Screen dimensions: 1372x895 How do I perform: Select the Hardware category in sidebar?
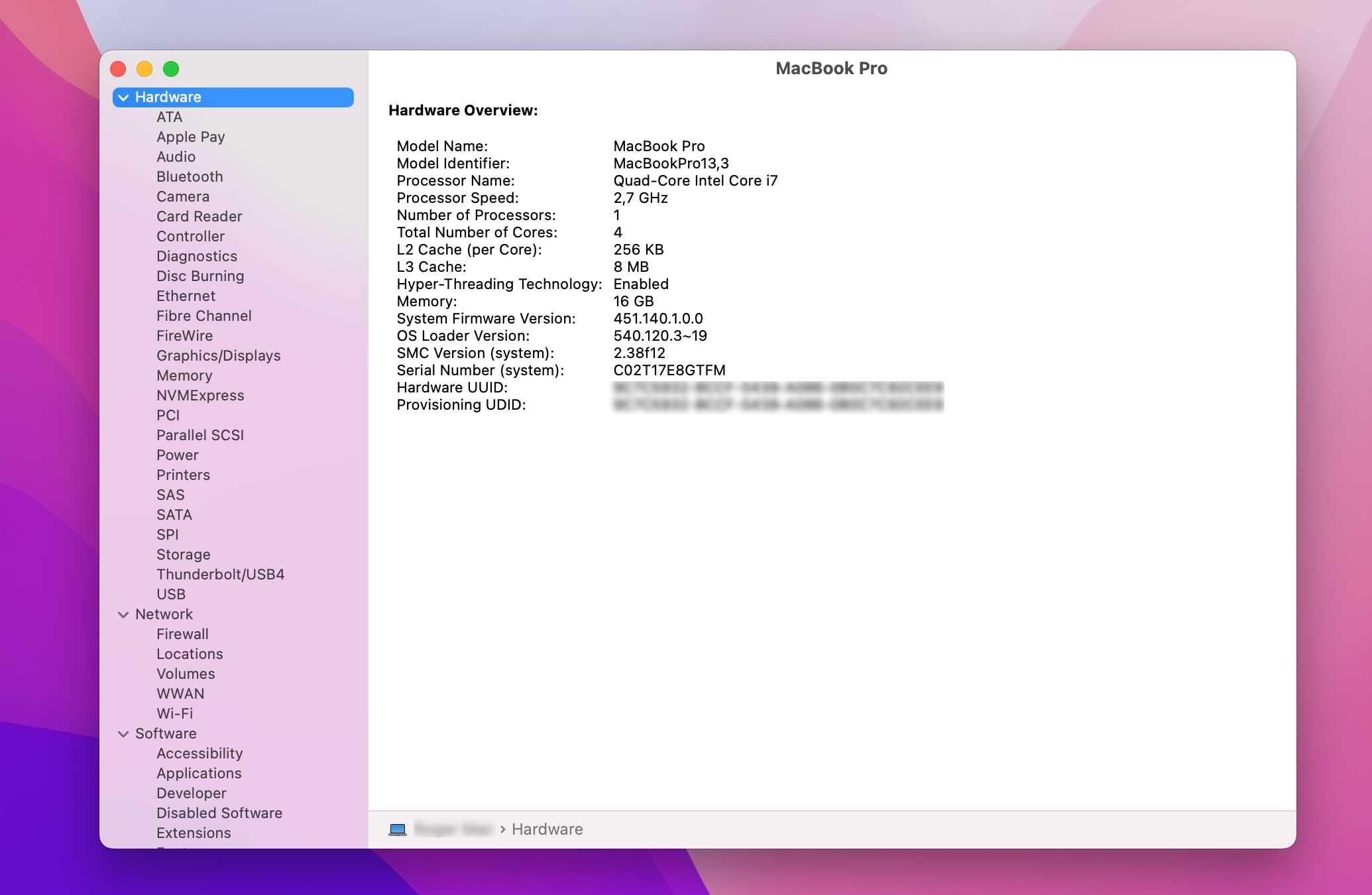tap(233, 97)
